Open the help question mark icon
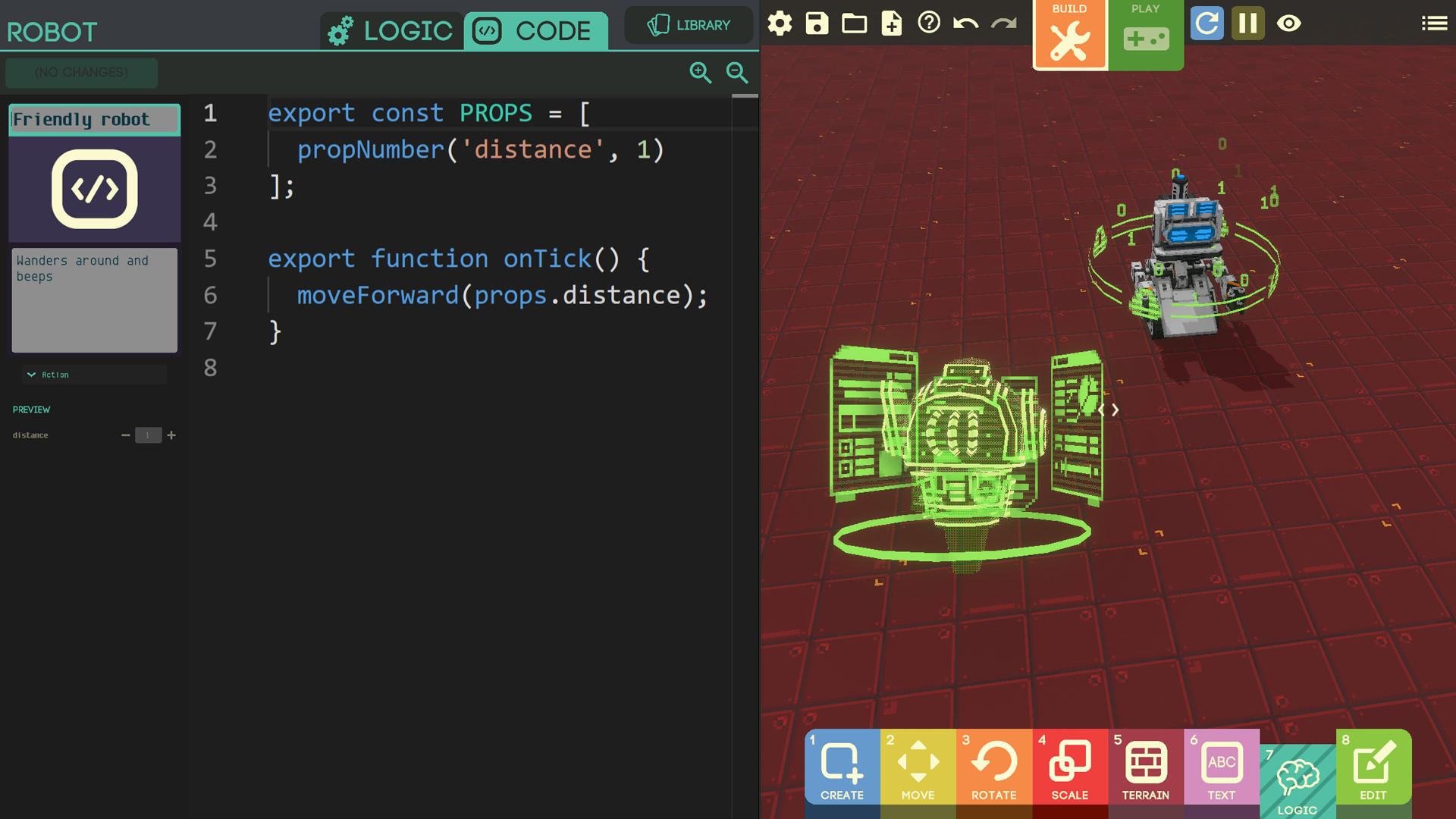This screenshot has width=1456, height=819. (x=928, y=23)
